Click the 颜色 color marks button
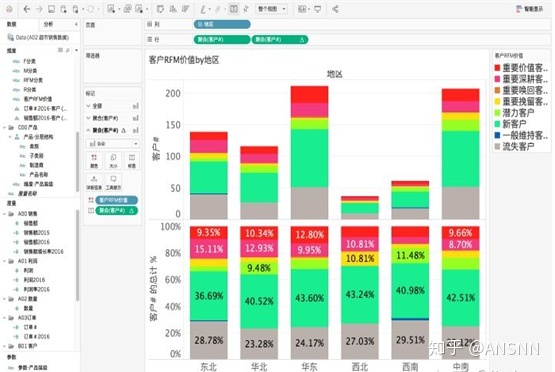The image size is (555, 372). point(94,161)
